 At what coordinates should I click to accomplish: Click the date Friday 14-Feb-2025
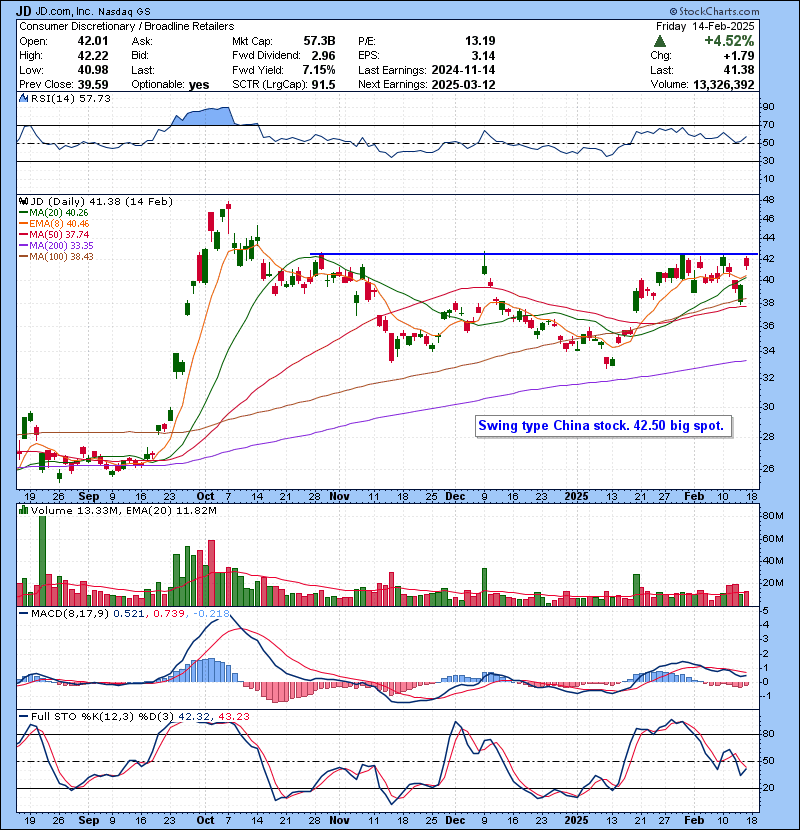click(x=705, y=26)
